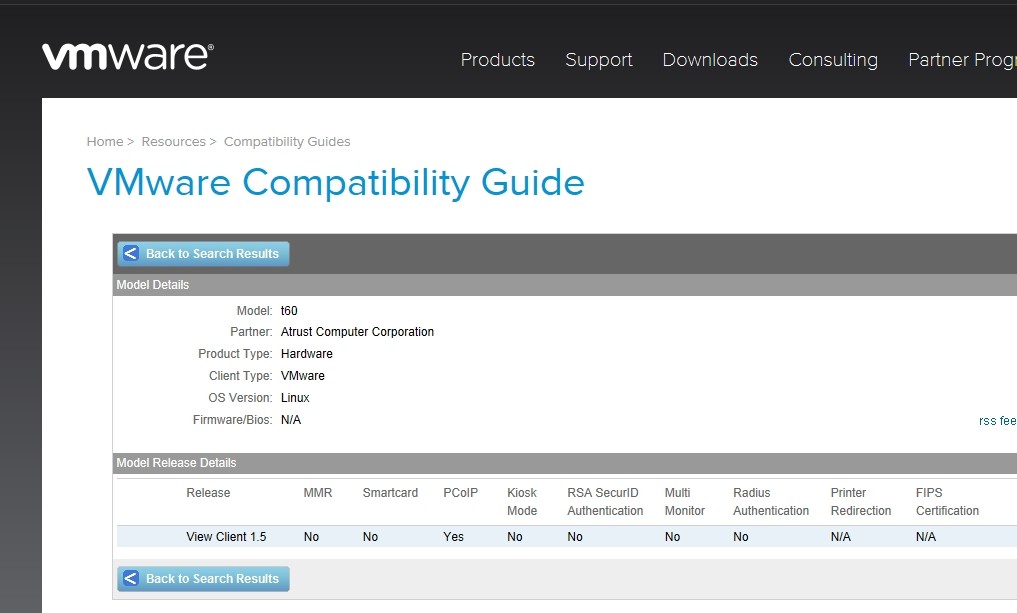Viewport: 1017px width, 613px height.
Task: Click the Partner: field label
Action: [x=251, y=331]
